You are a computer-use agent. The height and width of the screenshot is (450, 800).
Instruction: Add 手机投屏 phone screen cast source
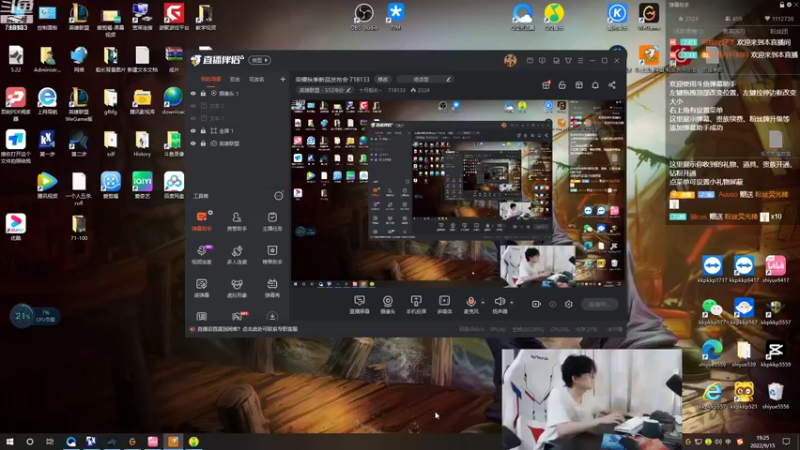416,304
